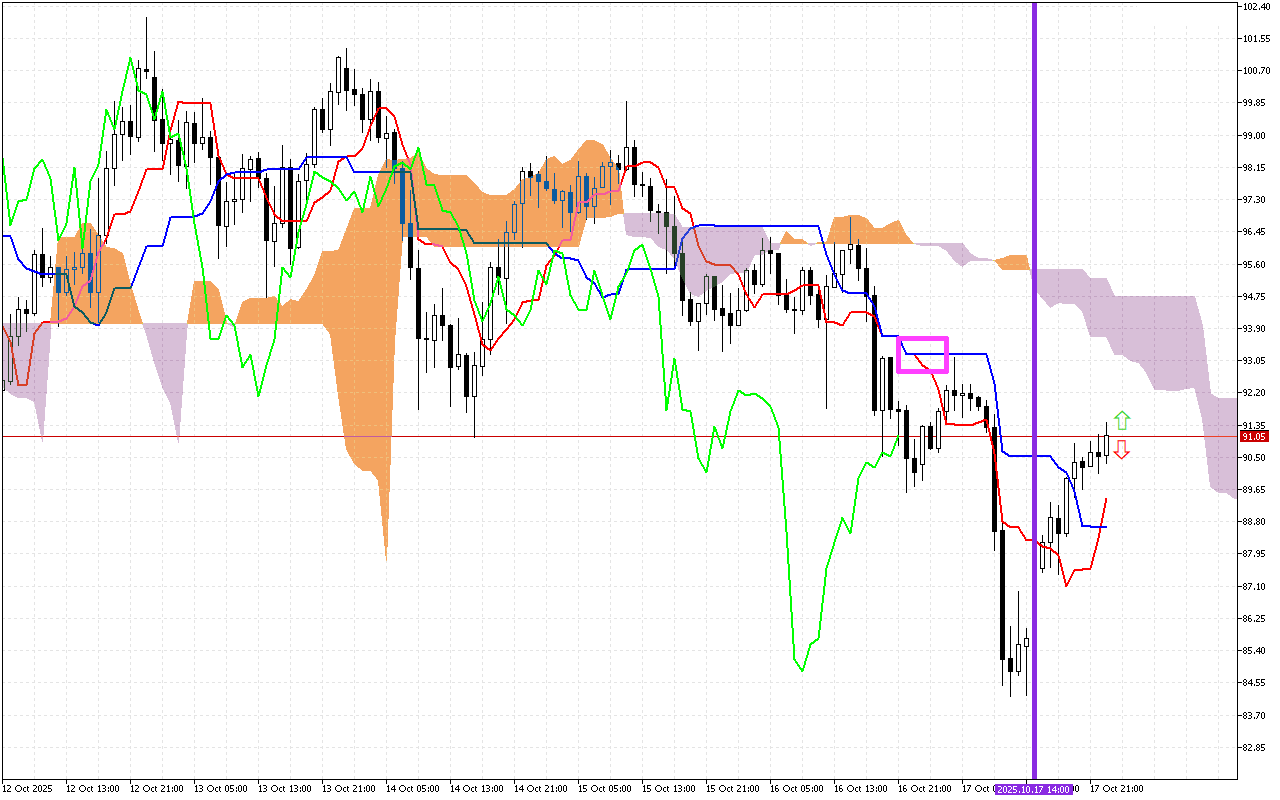
Task: Click the 99.85 price axis label
Action: tap(1256, 103)
